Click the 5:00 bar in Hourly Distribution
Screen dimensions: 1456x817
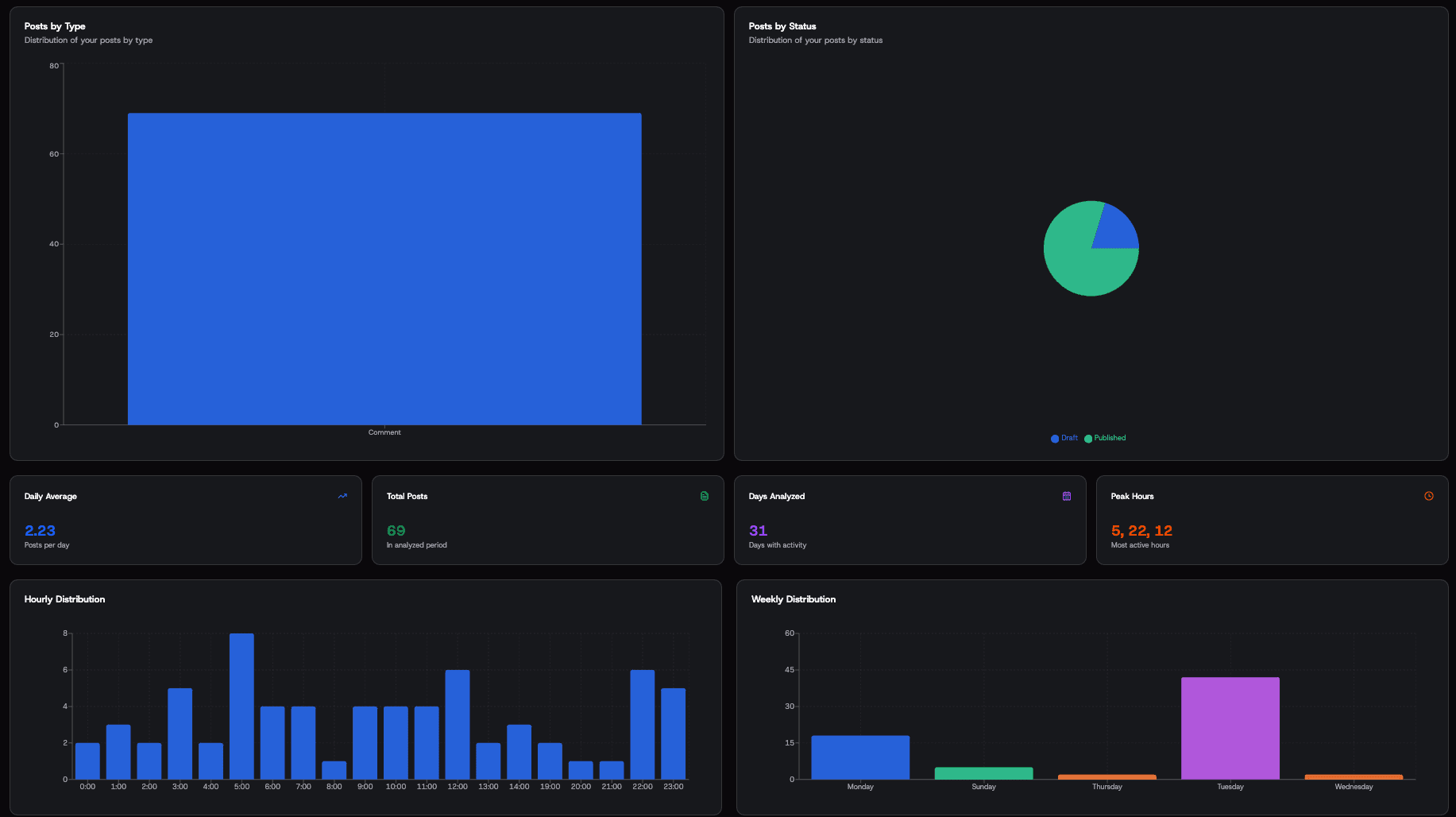point(241,707)
